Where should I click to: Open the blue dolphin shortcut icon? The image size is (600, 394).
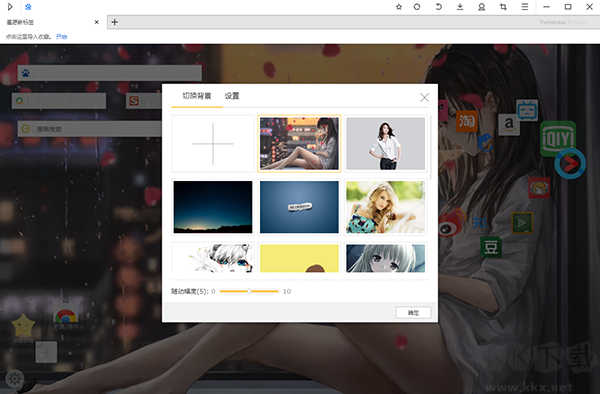click(485, 142)
